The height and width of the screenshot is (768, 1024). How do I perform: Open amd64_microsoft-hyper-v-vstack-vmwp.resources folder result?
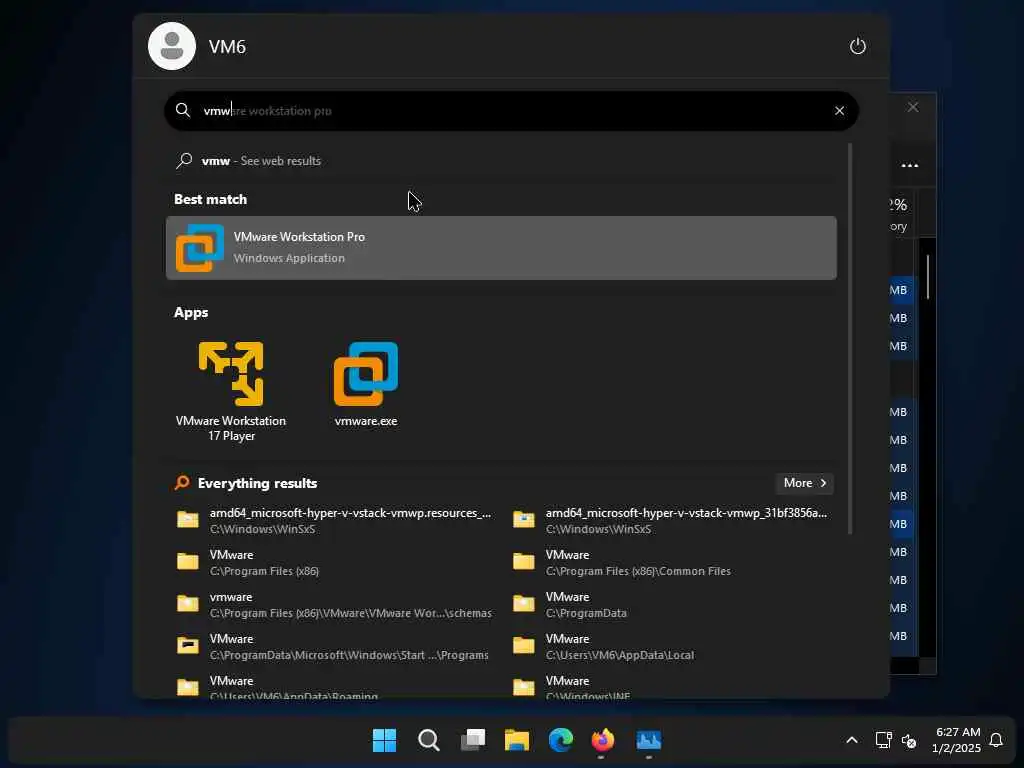[x=334, y=520]
